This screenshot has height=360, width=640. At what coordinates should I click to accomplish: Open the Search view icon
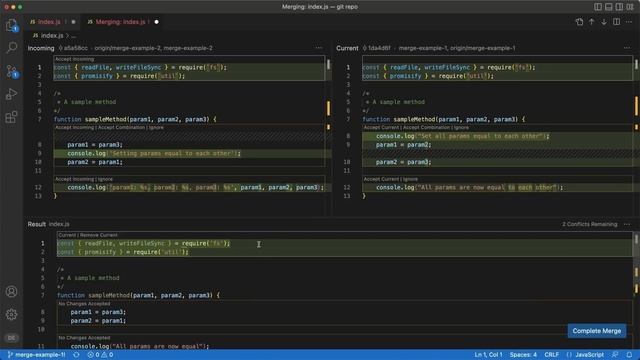11,48
